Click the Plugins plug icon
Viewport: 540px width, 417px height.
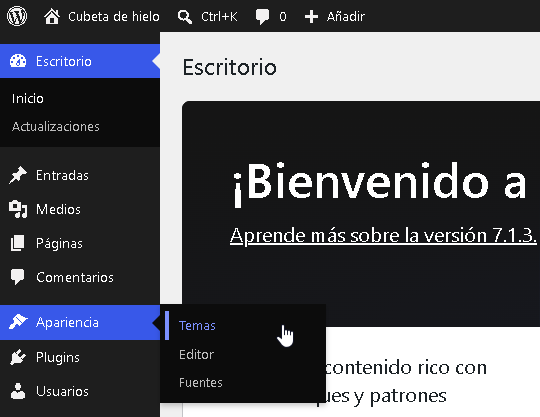coord(18,357)
